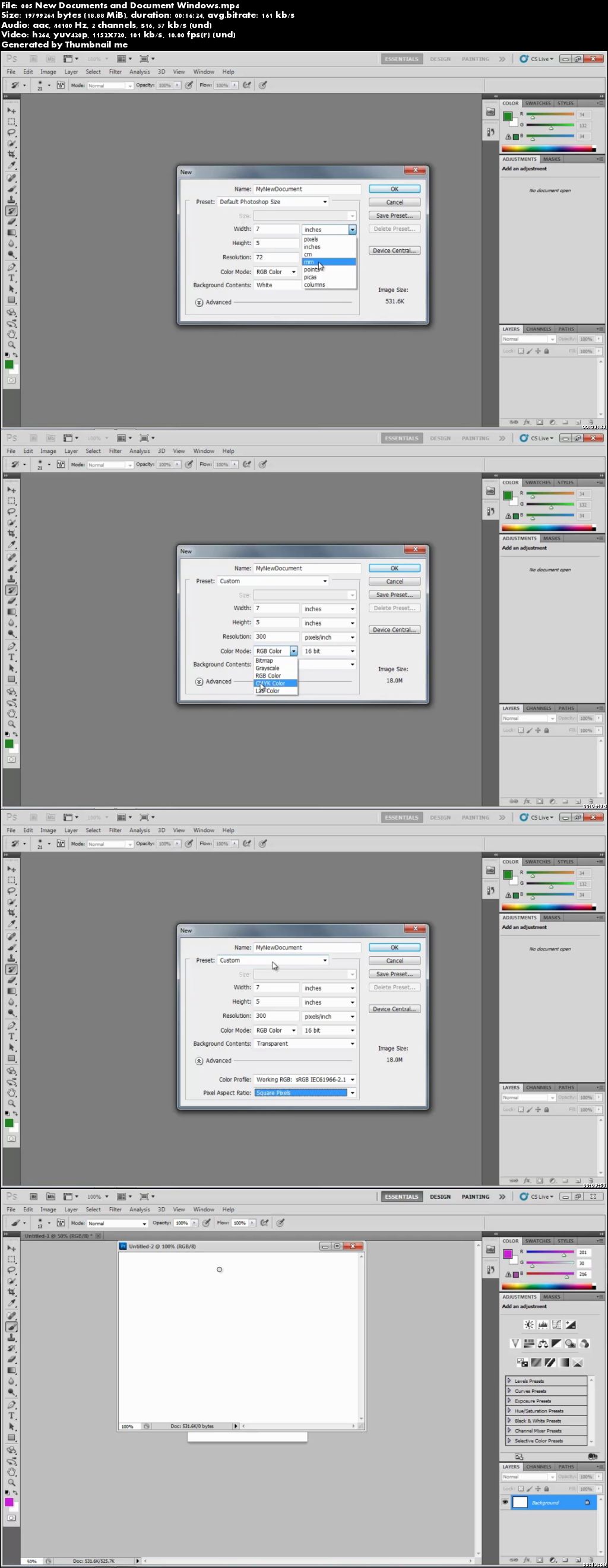Viewport: 608px width, 1568px height.
Task: Click Save Preset in the dialog showing Color Profile
Action: point(394,974)
